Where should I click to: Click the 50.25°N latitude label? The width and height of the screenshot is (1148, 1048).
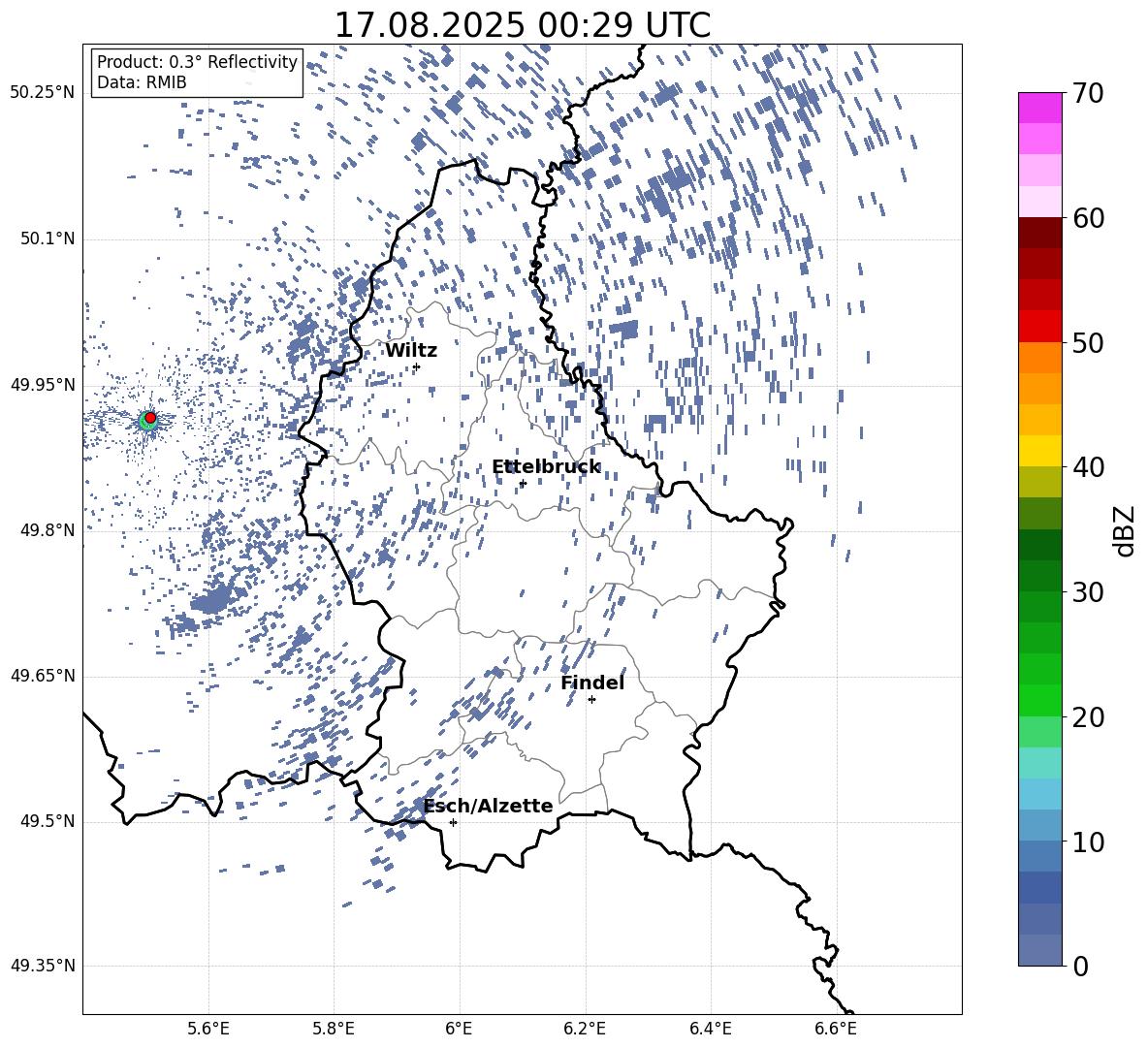43,93
